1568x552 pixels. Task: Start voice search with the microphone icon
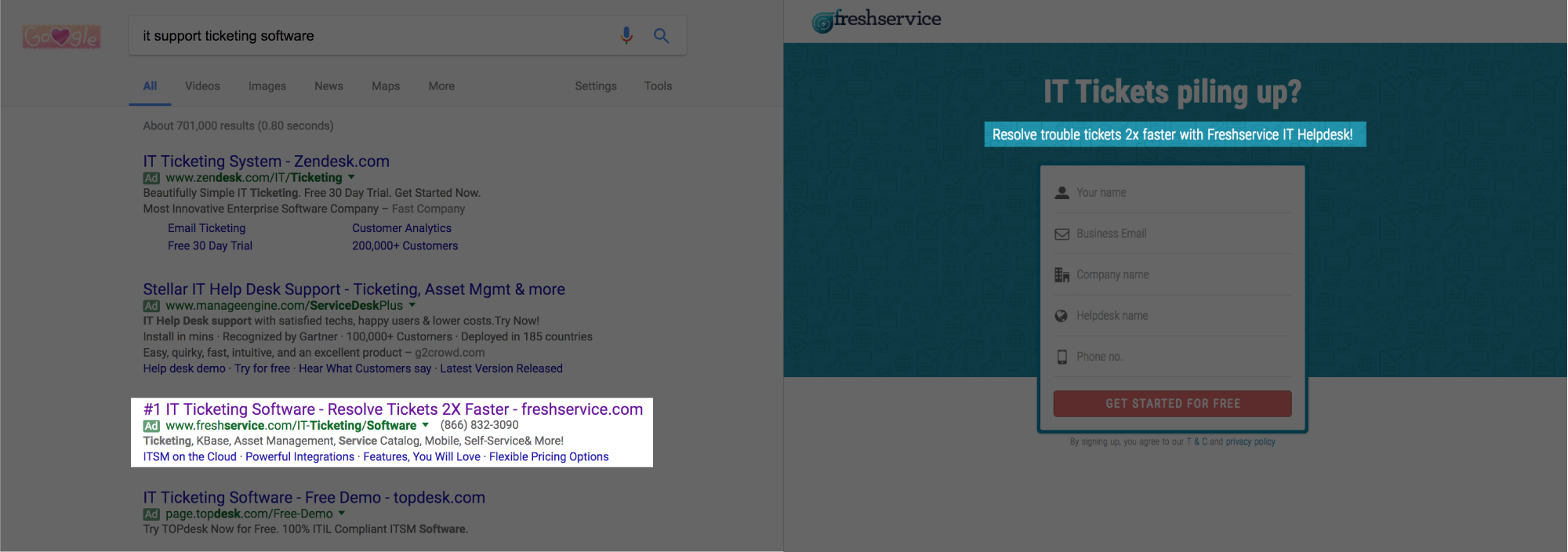click(626, 35)
